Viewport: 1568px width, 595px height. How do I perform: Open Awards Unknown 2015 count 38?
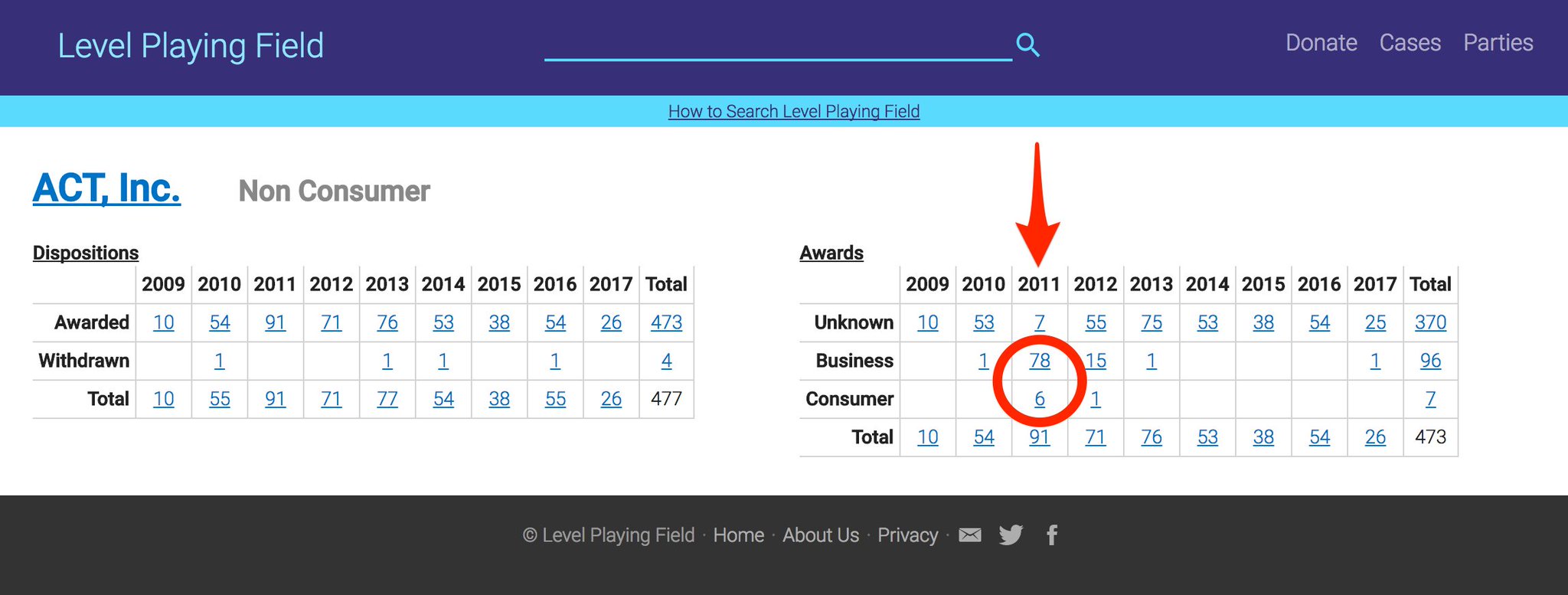tap(1263, 322)
